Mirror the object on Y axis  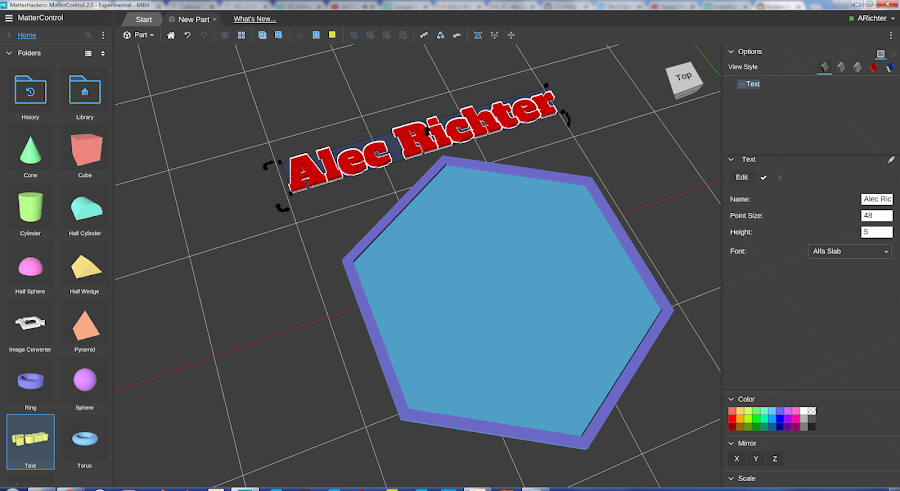[x=756, y=459]
